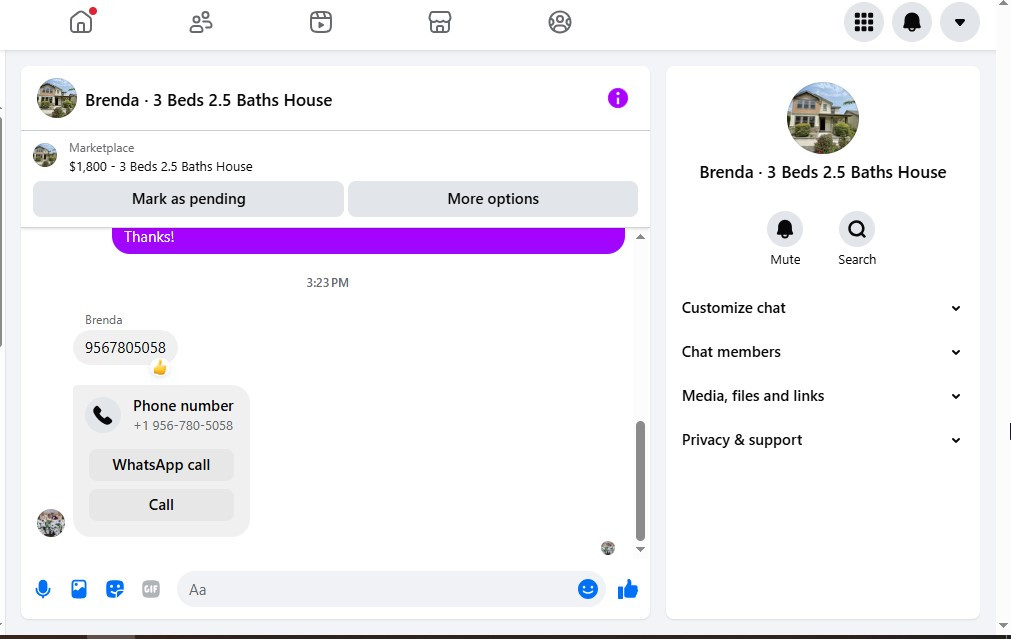Open the notifications bell in the top bar
This screenshot has width=1011, height=639.
[912, 22]
